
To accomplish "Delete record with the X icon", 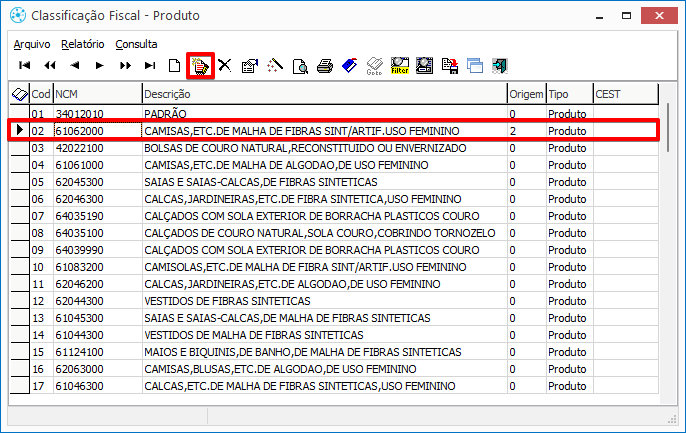I will [225, 66].
